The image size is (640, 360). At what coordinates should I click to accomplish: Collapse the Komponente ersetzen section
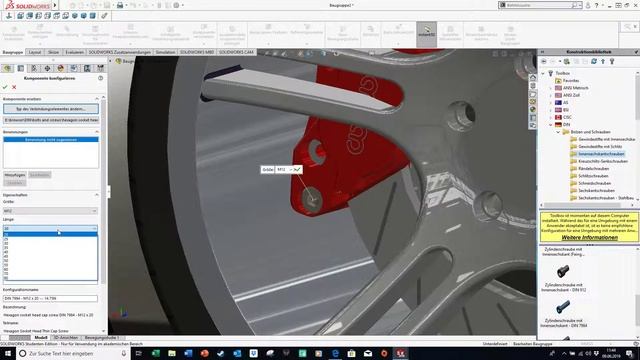click(x=97, y=99)
